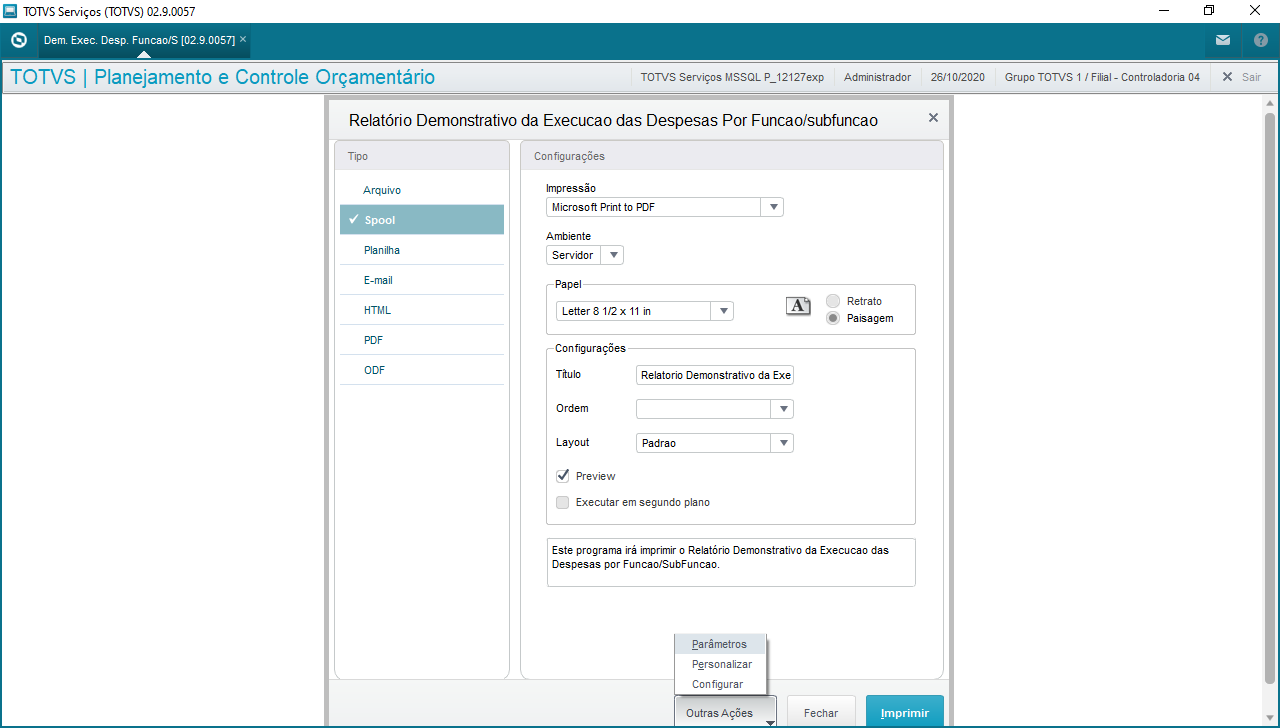Open the Ordem dropdown
Screen dimensions: 1280x728
(783, 409)
